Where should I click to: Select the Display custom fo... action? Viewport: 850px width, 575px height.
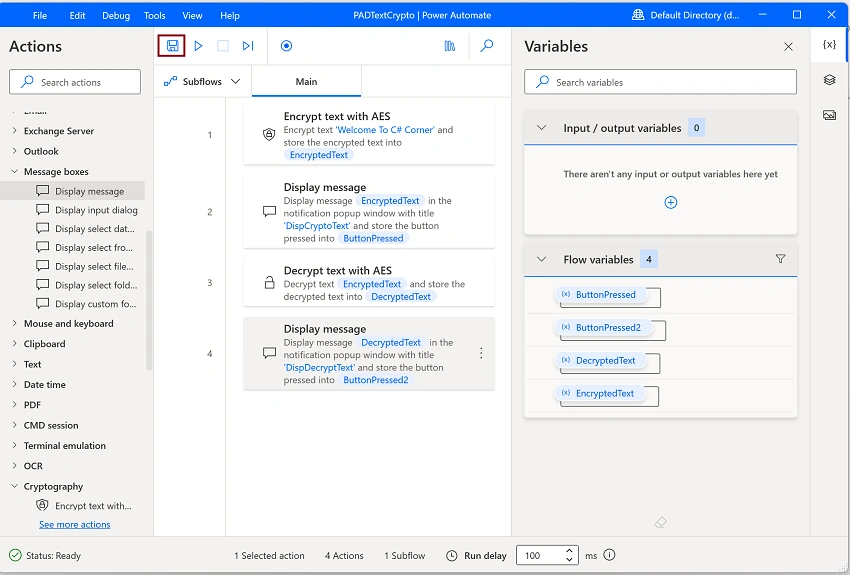pos(87,304)
